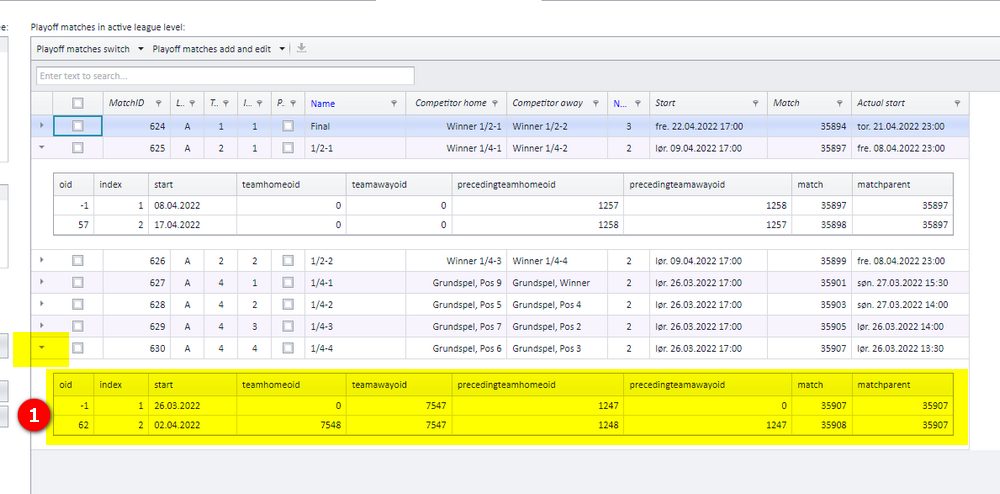Screen dimensions: 1000x494
Task: Select start date 02.04.2022 in subtable
Action: coord(193,425)
